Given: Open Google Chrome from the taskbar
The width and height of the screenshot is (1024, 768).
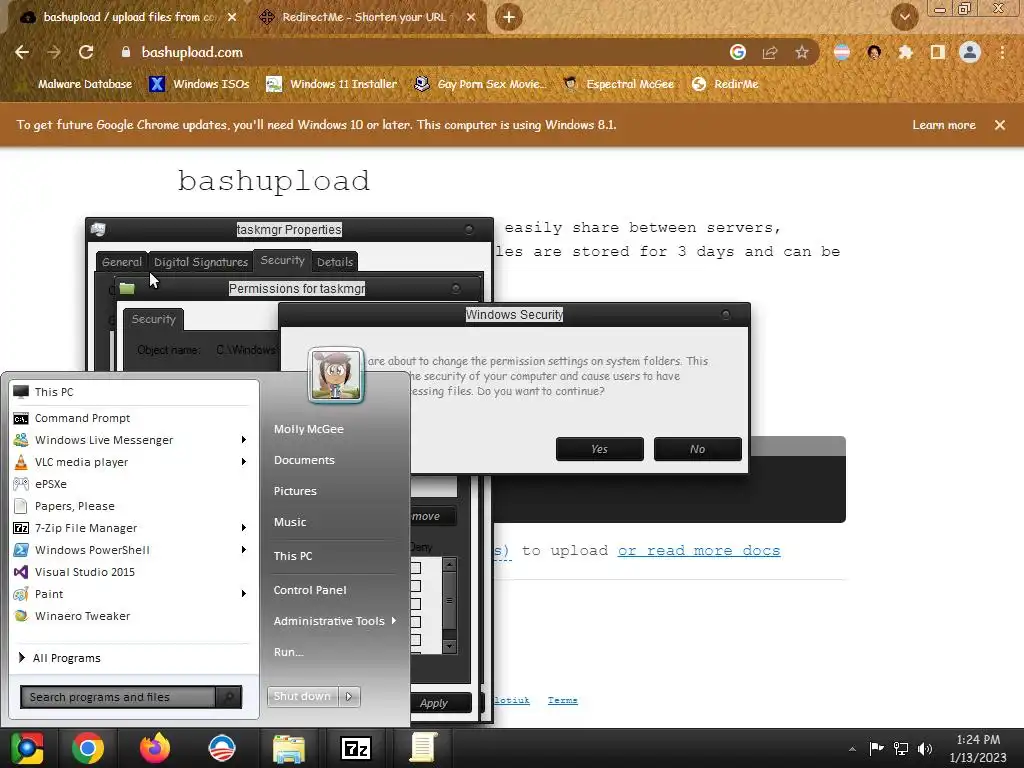Looking at the screenshot, I should [88, 748].
